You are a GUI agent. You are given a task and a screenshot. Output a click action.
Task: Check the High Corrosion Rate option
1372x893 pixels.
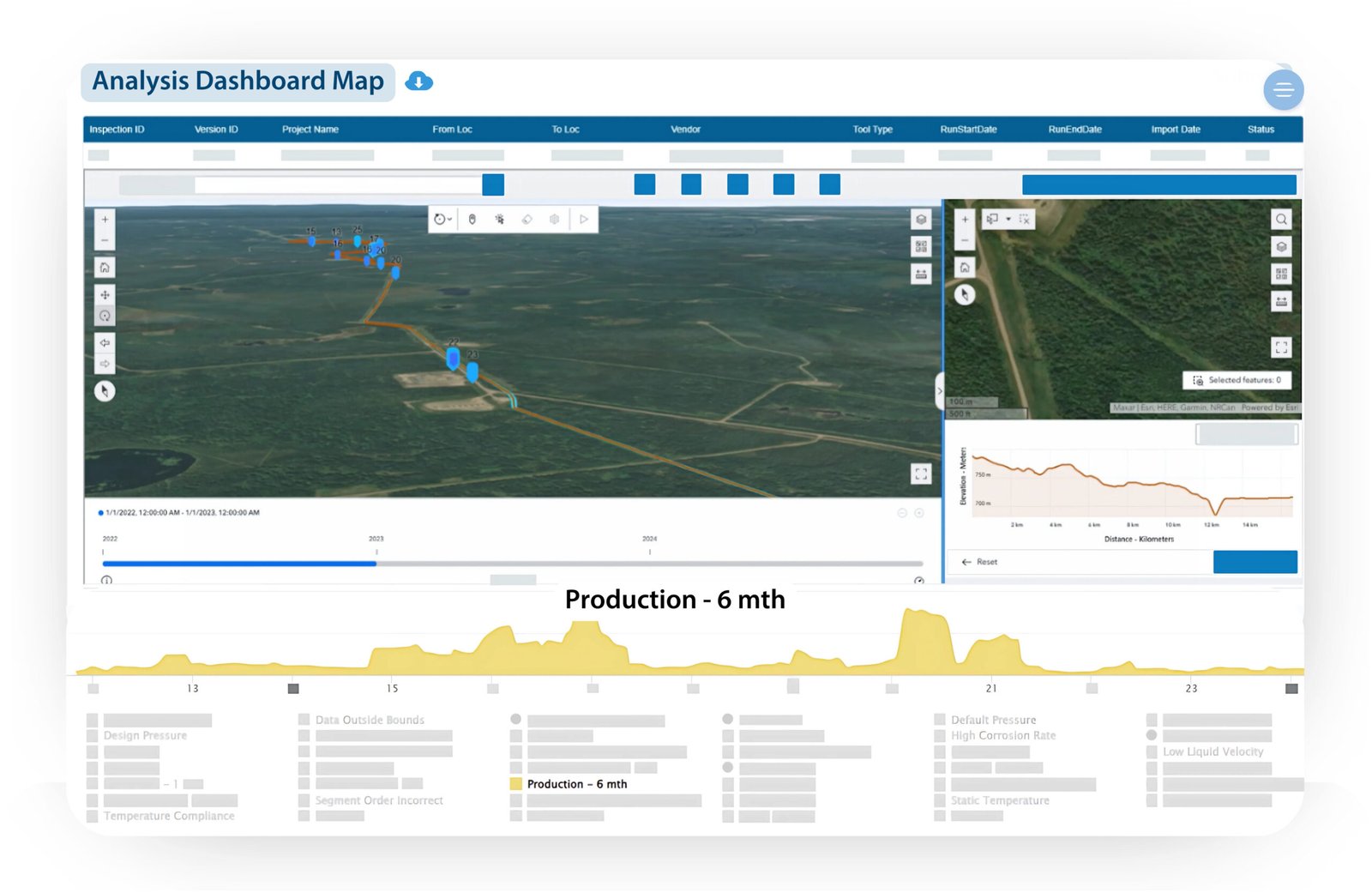click(940, 736)
